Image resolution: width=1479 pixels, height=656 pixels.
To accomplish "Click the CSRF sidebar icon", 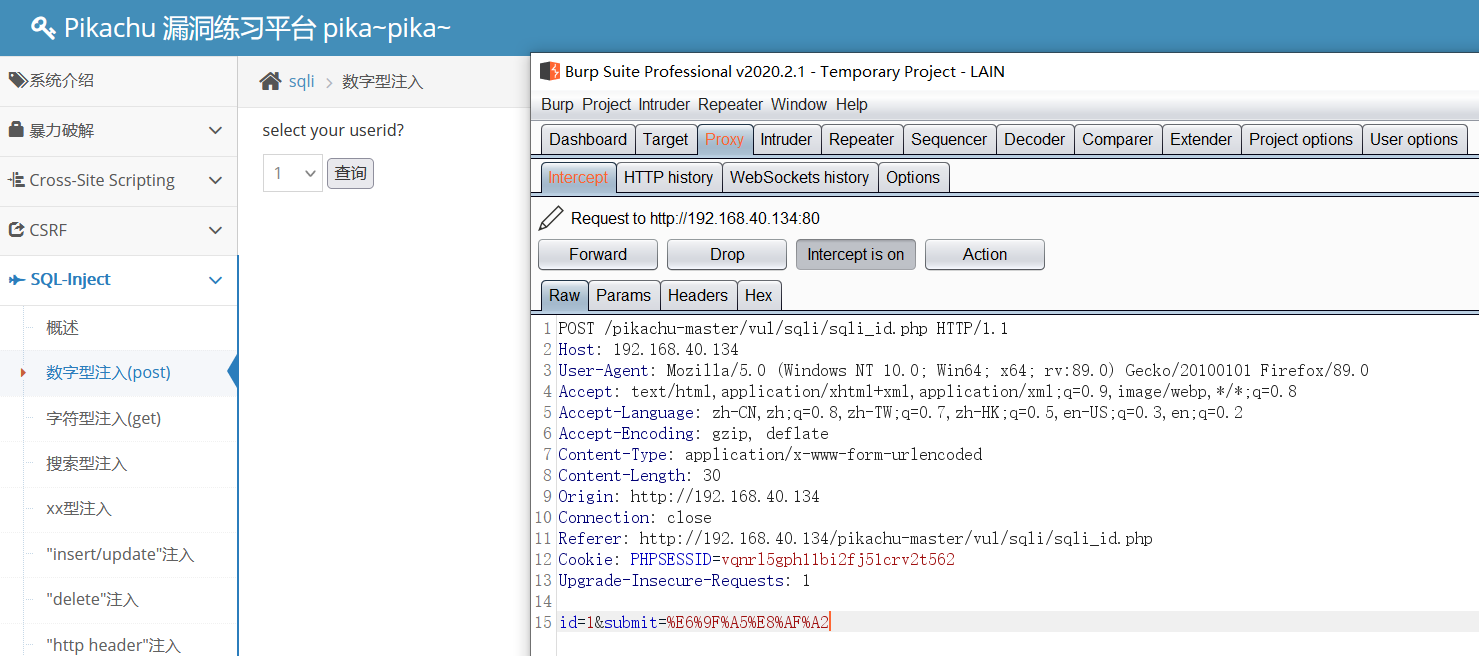I will [x=16, y=230].
